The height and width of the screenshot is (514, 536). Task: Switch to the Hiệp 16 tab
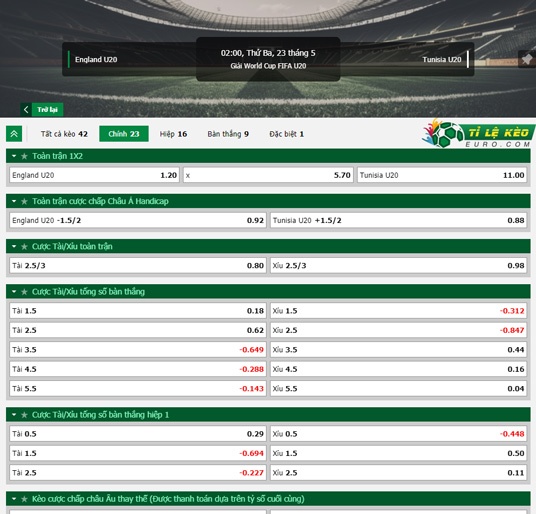pos(173,134)
